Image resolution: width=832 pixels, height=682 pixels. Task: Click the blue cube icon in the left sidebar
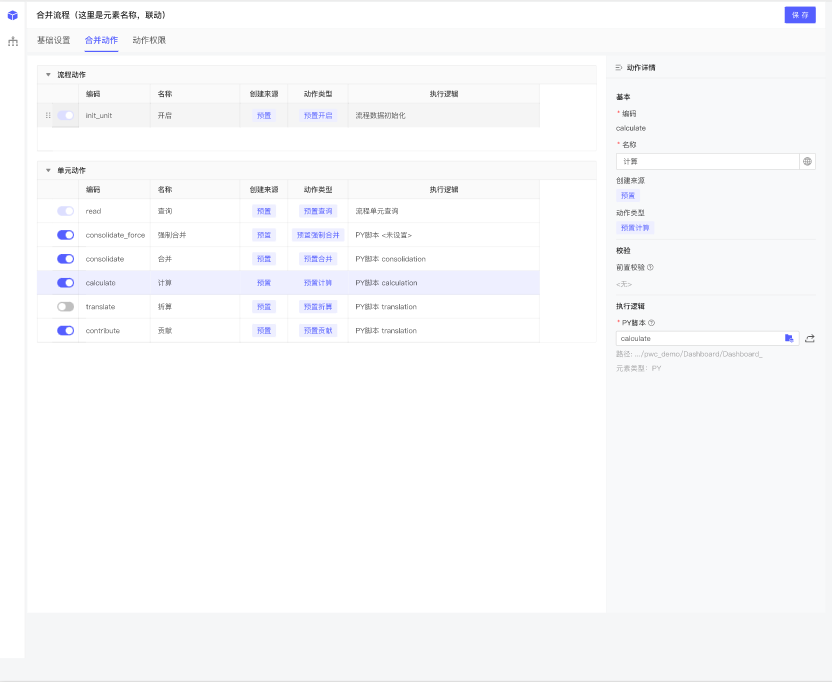[12, 15]
